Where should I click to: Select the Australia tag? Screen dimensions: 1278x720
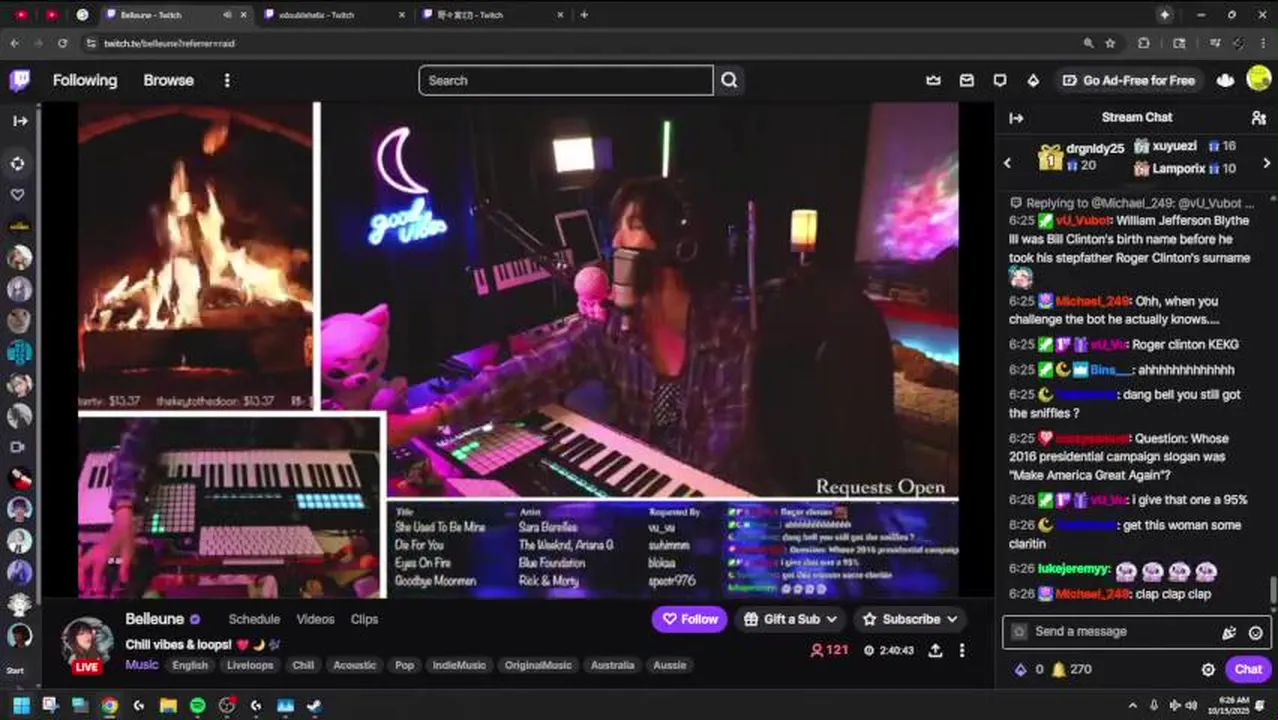(x=612, y=665)
